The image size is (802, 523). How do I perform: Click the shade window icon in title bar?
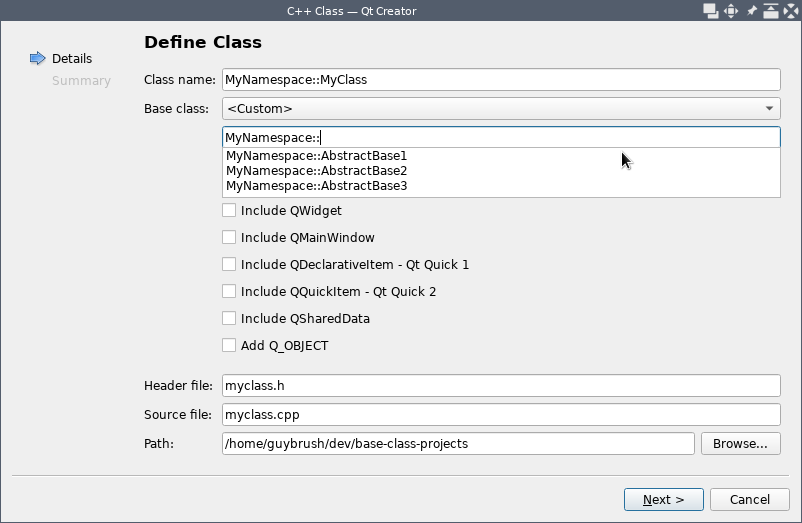[771, 11]
